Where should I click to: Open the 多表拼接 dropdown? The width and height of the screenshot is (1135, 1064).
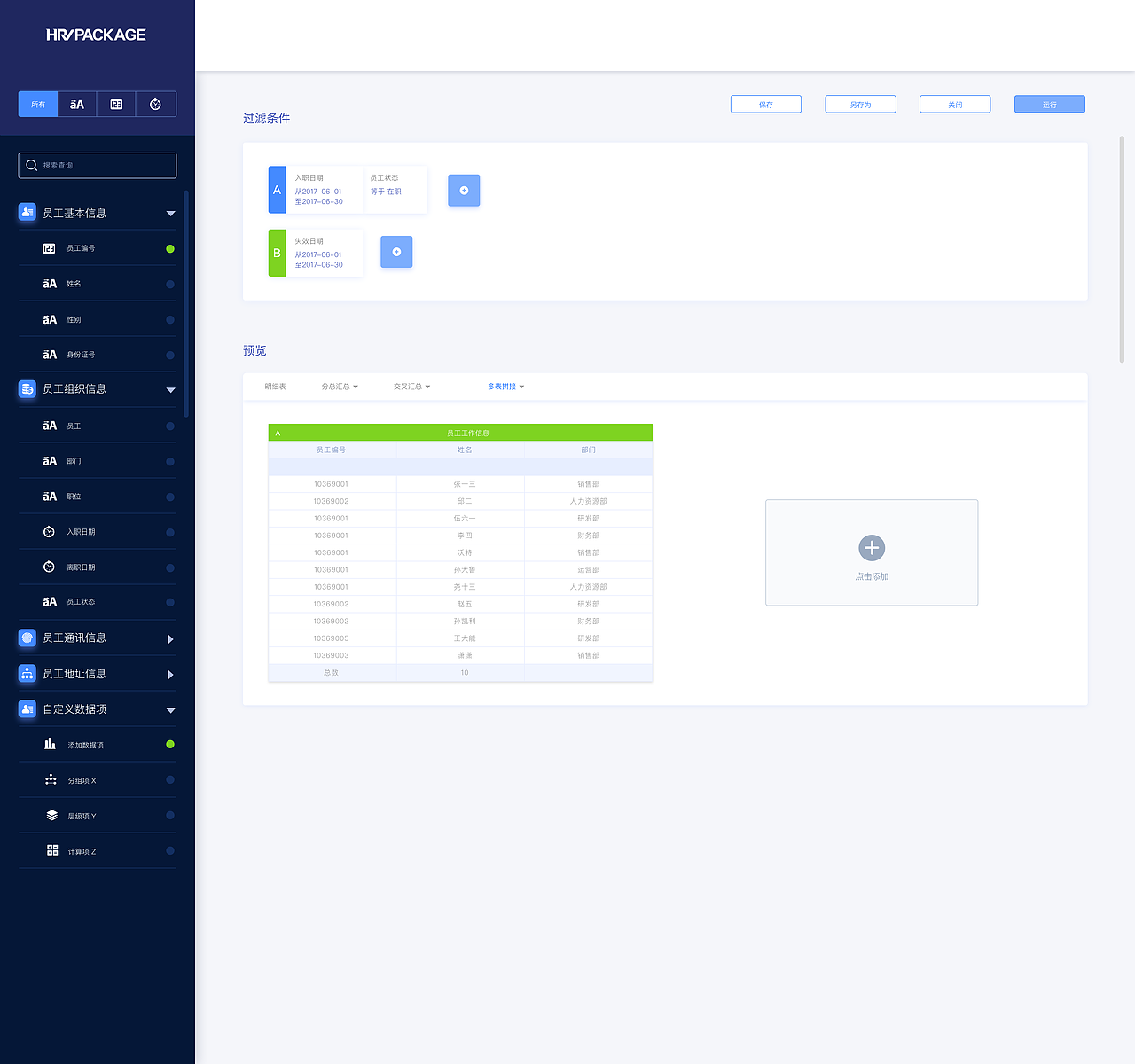point(505,387)
